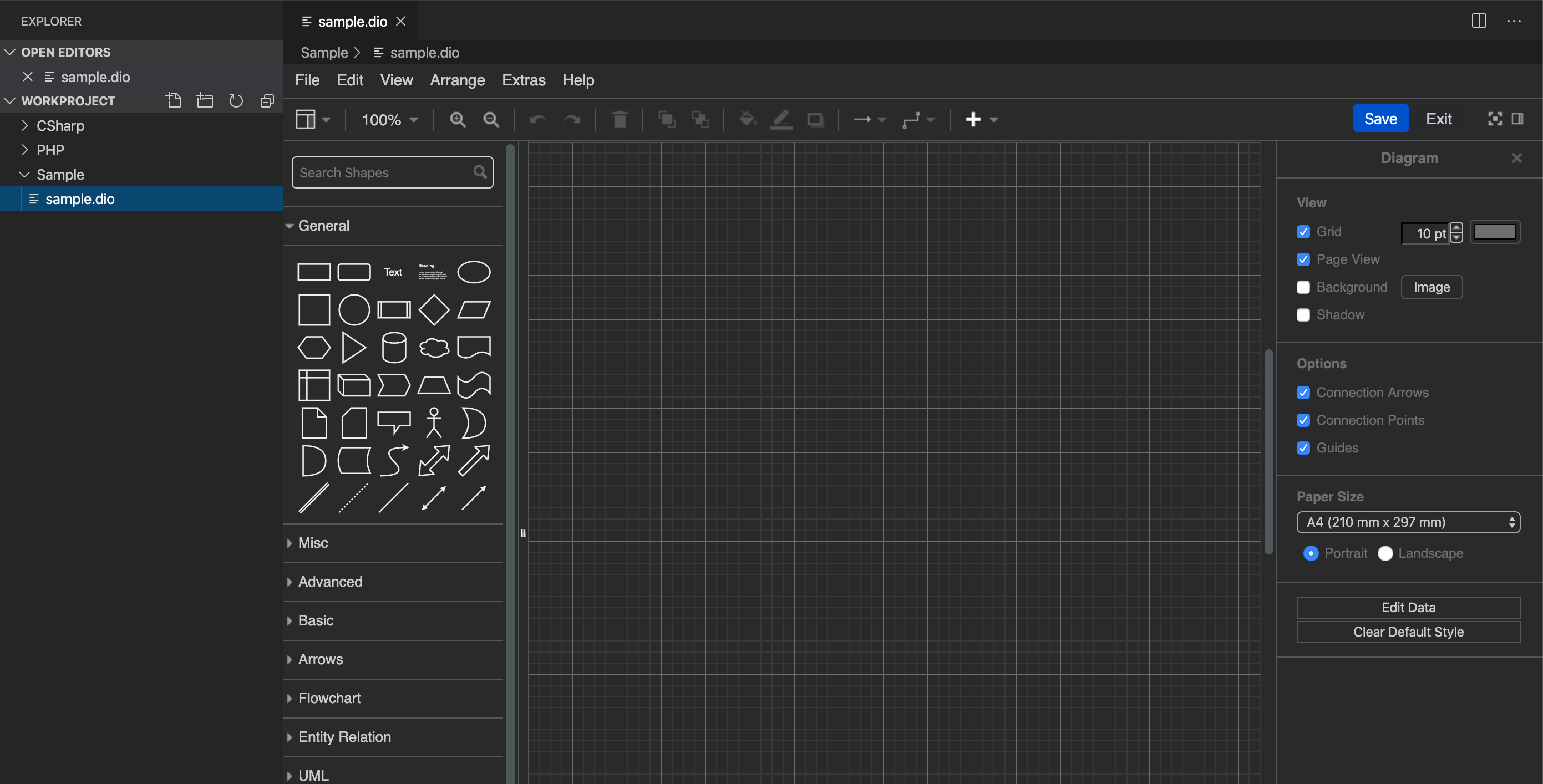Click the New File icon in explorer
The image size is (1543, 784).
[173, 100]
